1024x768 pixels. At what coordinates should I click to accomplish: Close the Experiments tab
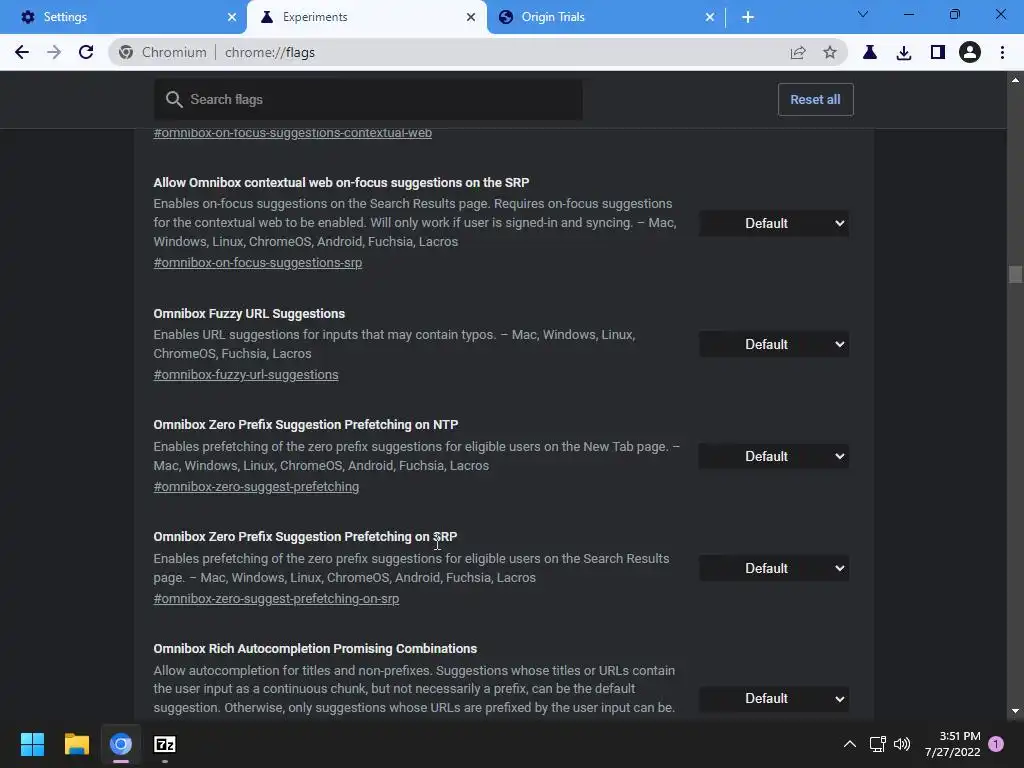(x=471, y=17)
